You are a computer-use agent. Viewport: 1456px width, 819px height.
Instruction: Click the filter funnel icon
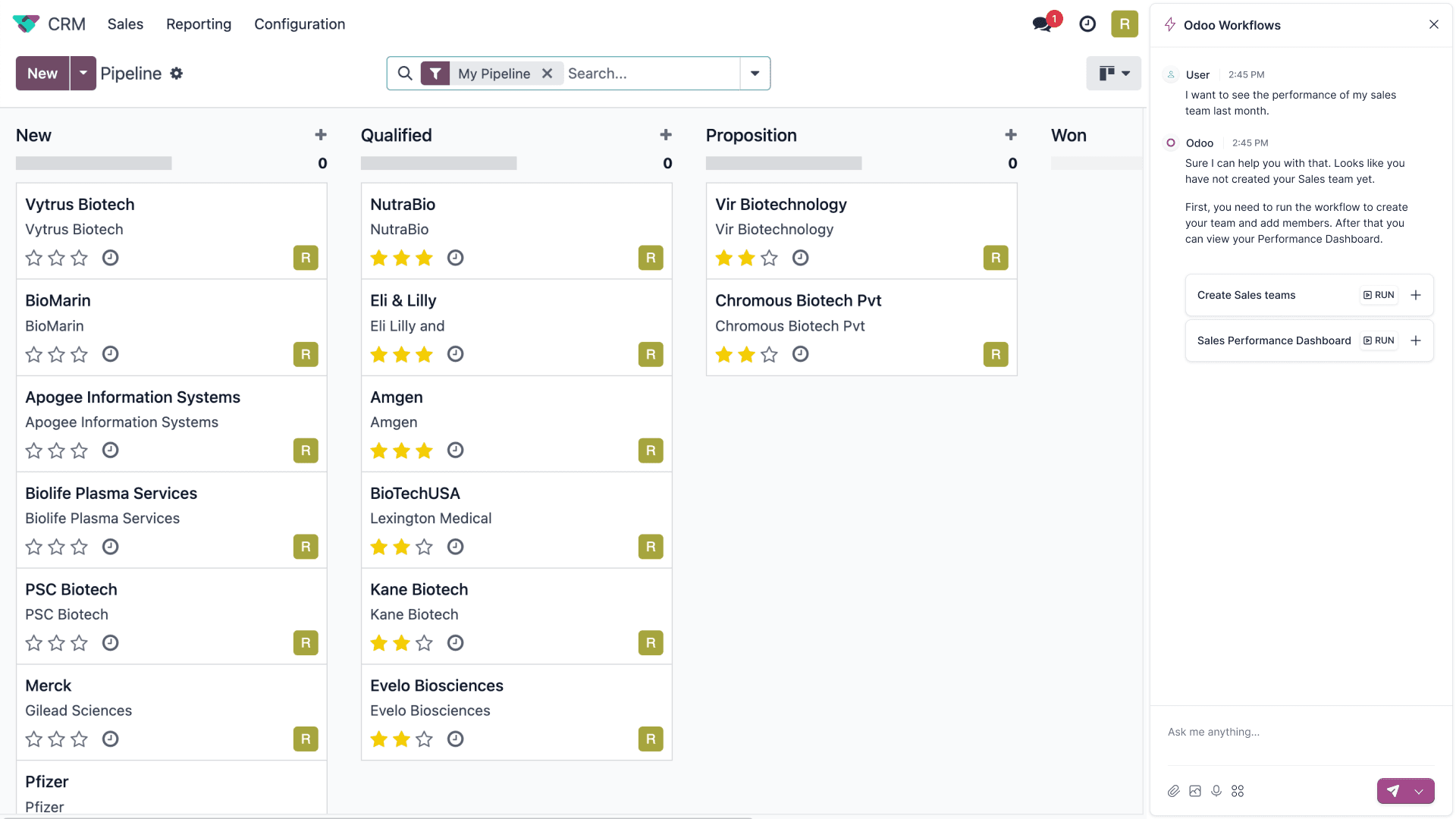435,74
